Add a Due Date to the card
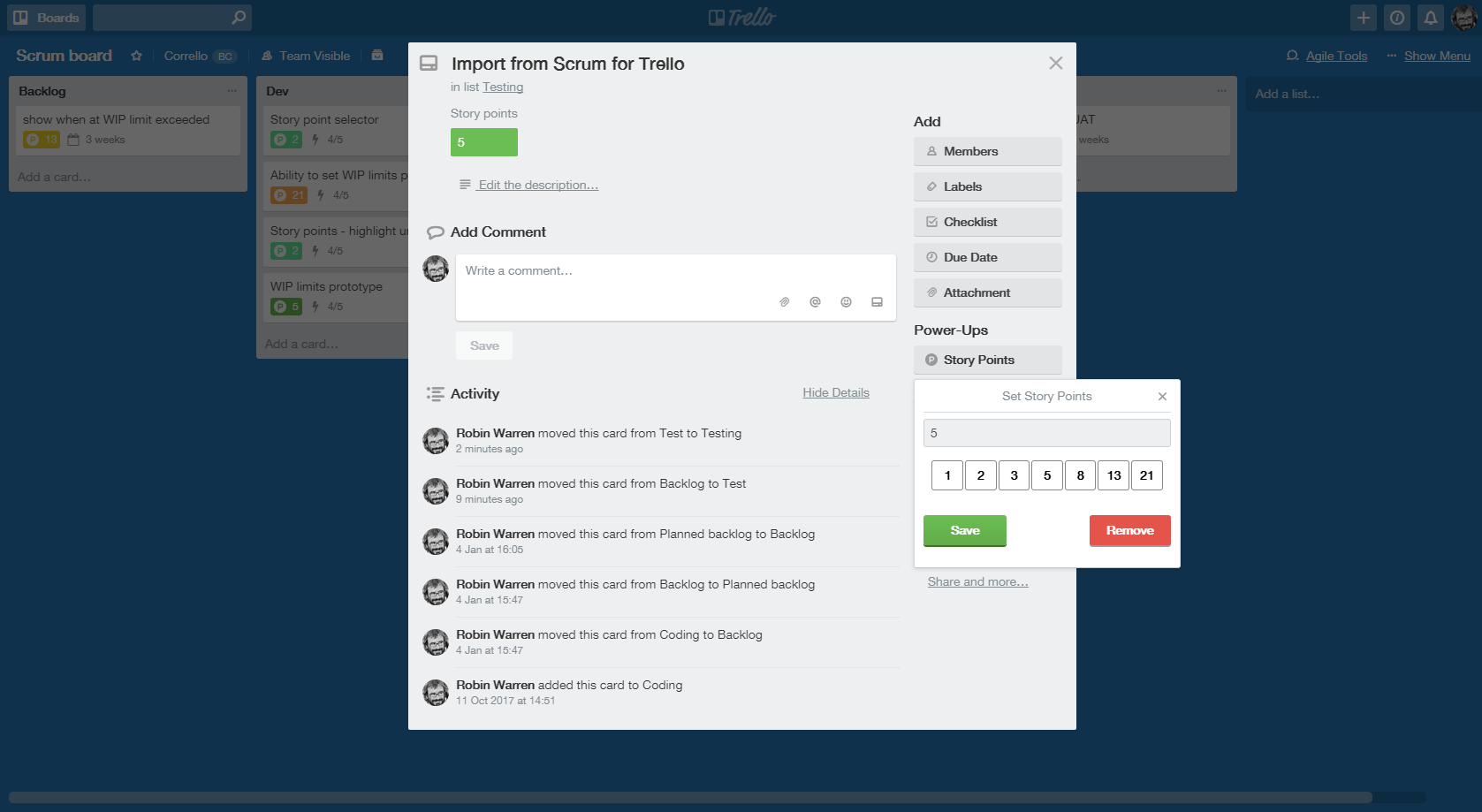The width and height of the screenshot is (1482, 812). pos(987,256)
